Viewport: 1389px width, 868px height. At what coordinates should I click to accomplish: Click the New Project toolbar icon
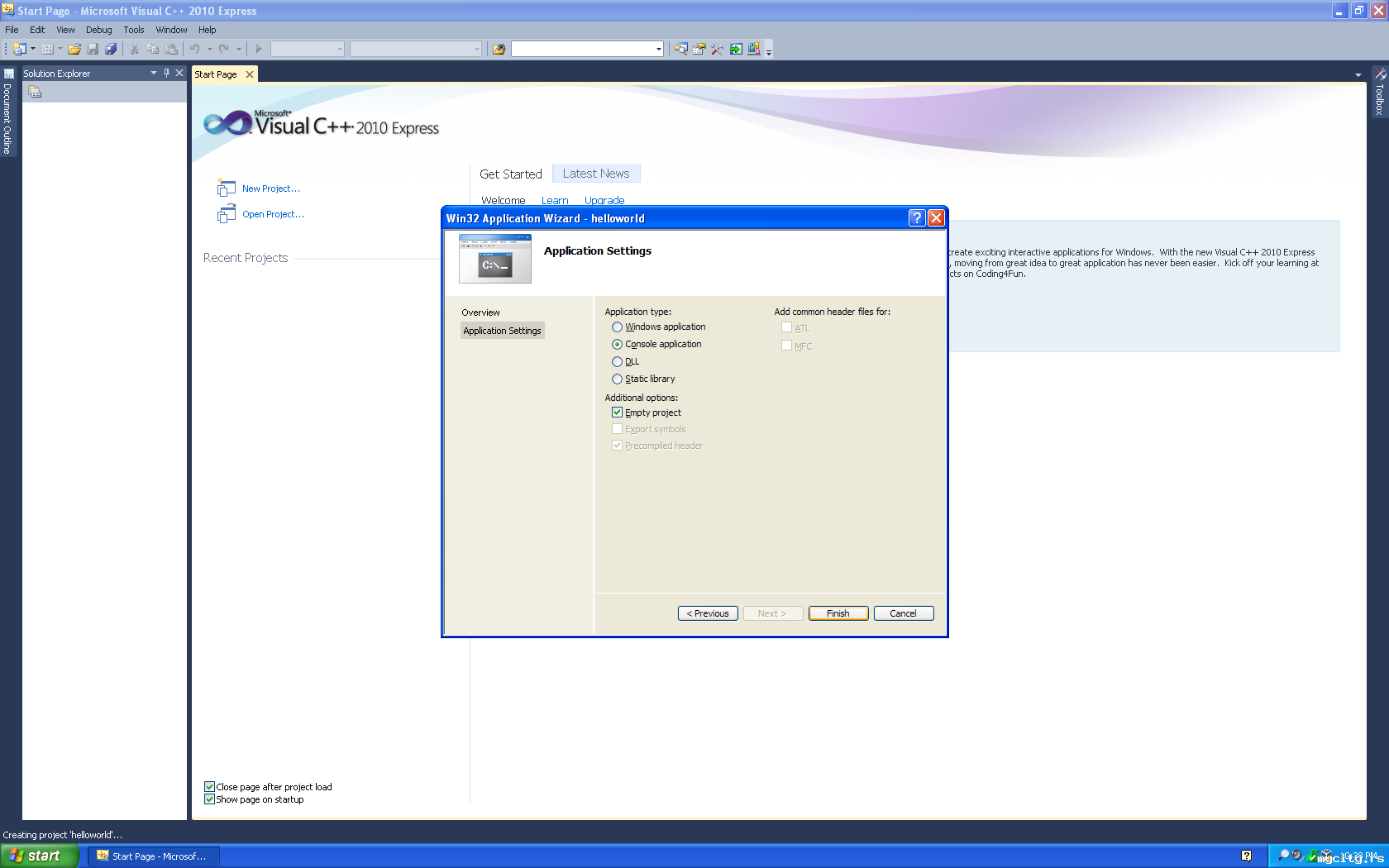[20, 49]
